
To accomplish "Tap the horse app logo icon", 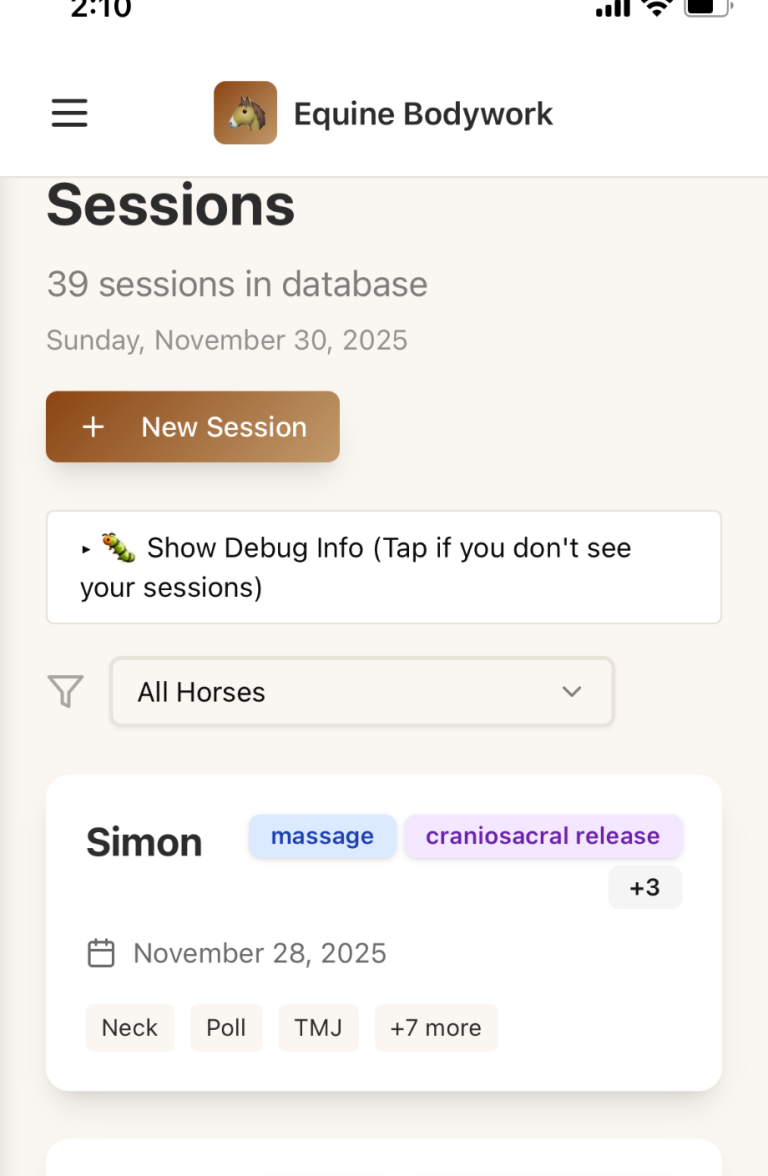I will pyautogui.click(x=245, y=113).
